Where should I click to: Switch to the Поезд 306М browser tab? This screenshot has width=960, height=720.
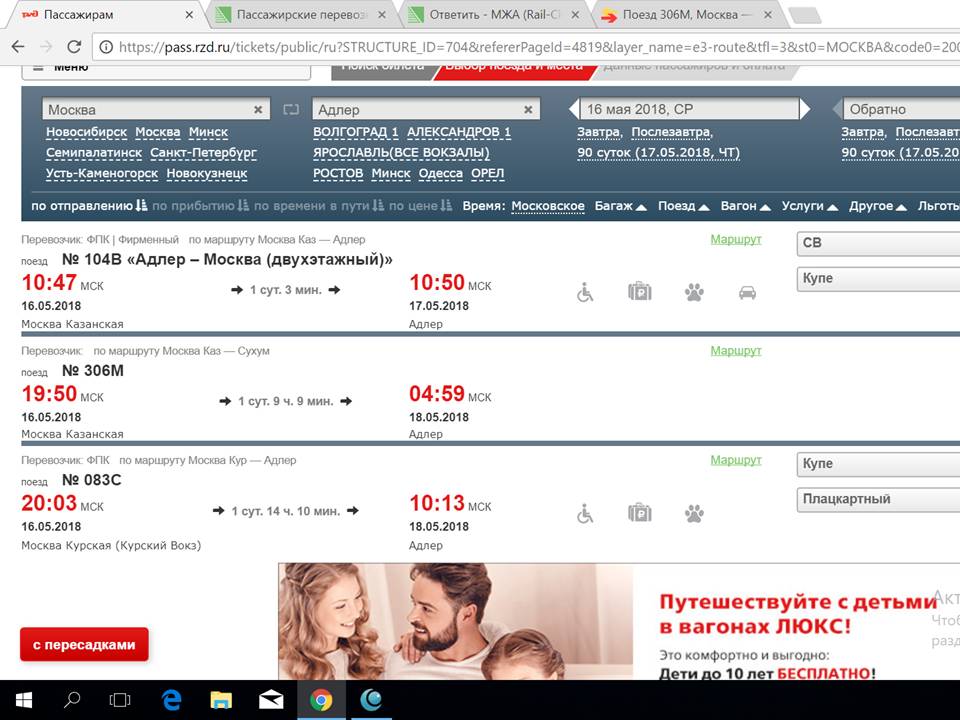pyautogui.click(x=682, y=15)
